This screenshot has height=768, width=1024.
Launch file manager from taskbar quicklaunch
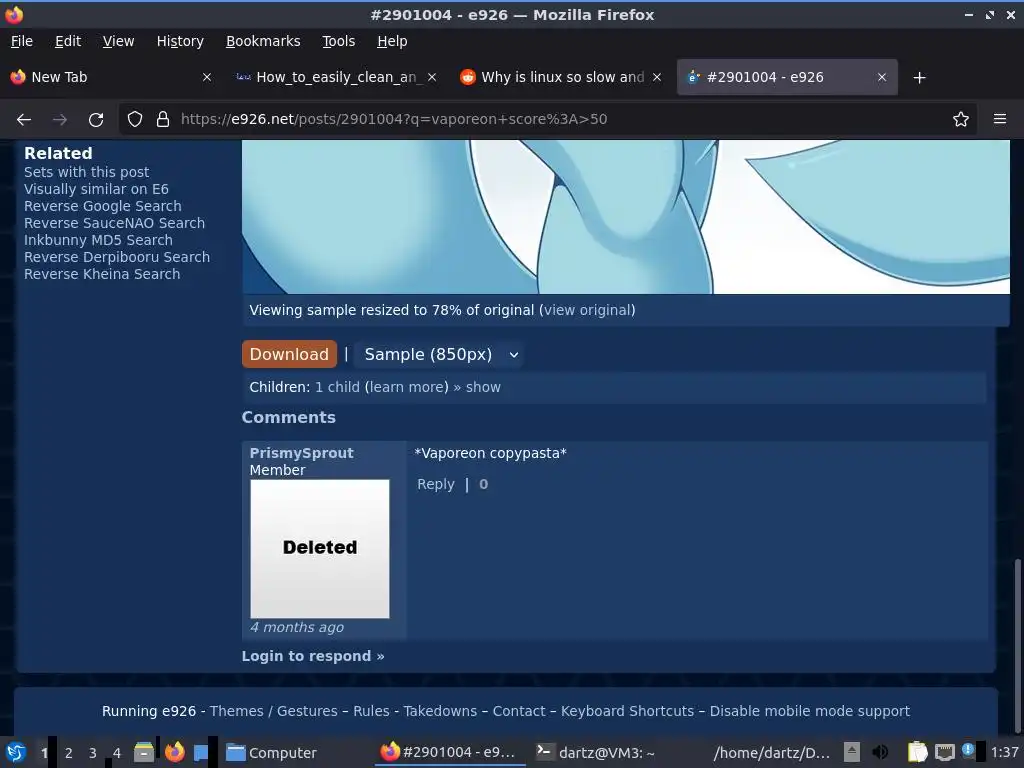tap(144, 752)
